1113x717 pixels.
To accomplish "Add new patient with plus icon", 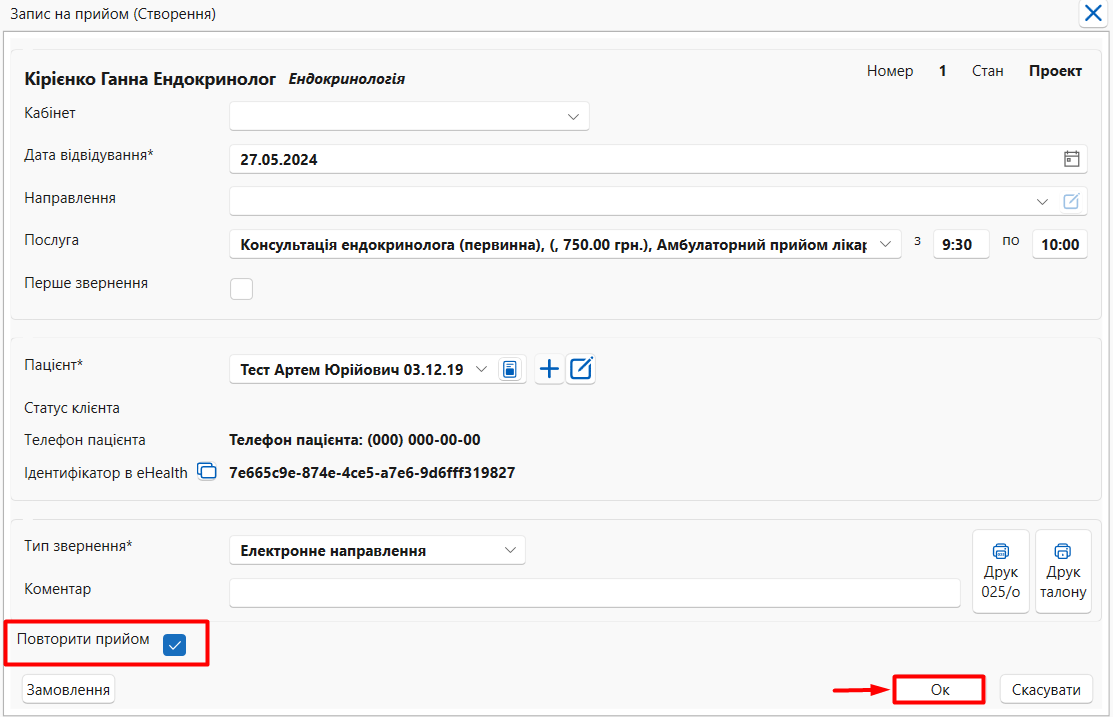I will 549,369.
